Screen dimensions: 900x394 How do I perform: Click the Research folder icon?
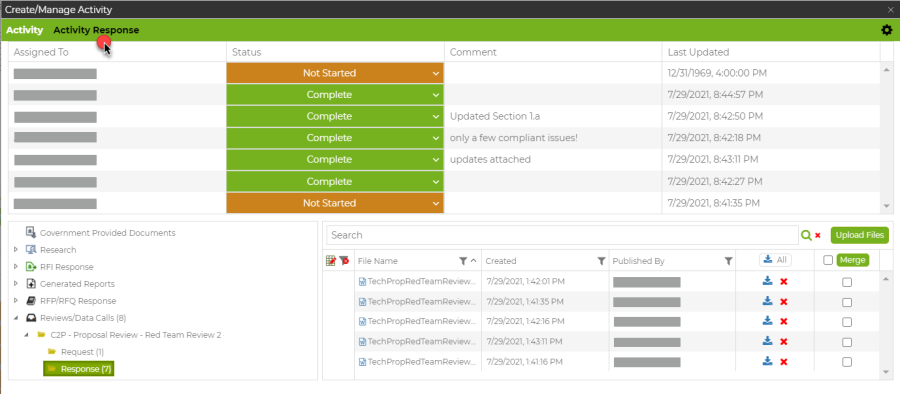click(x=31, y=250)
